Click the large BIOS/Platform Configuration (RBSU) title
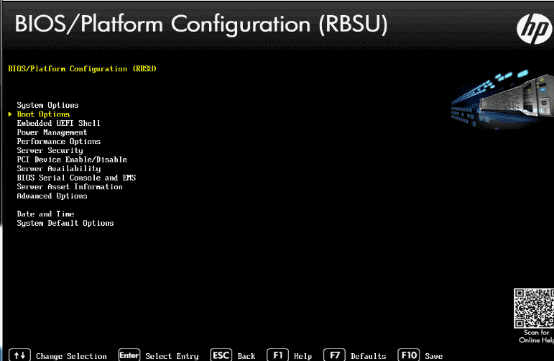 [201, 24]
